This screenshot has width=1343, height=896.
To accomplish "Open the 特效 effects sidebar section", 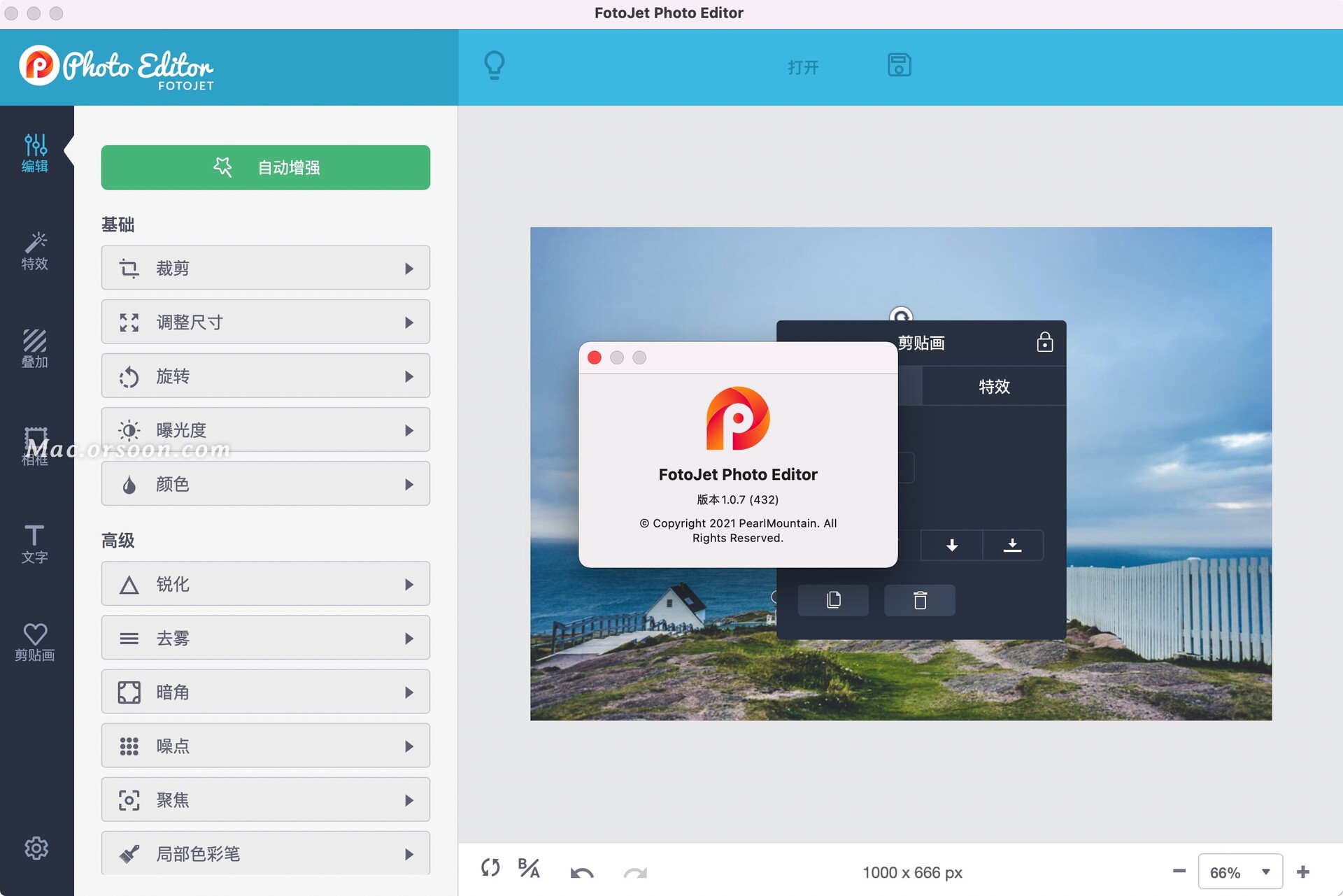I will (35, 251).
